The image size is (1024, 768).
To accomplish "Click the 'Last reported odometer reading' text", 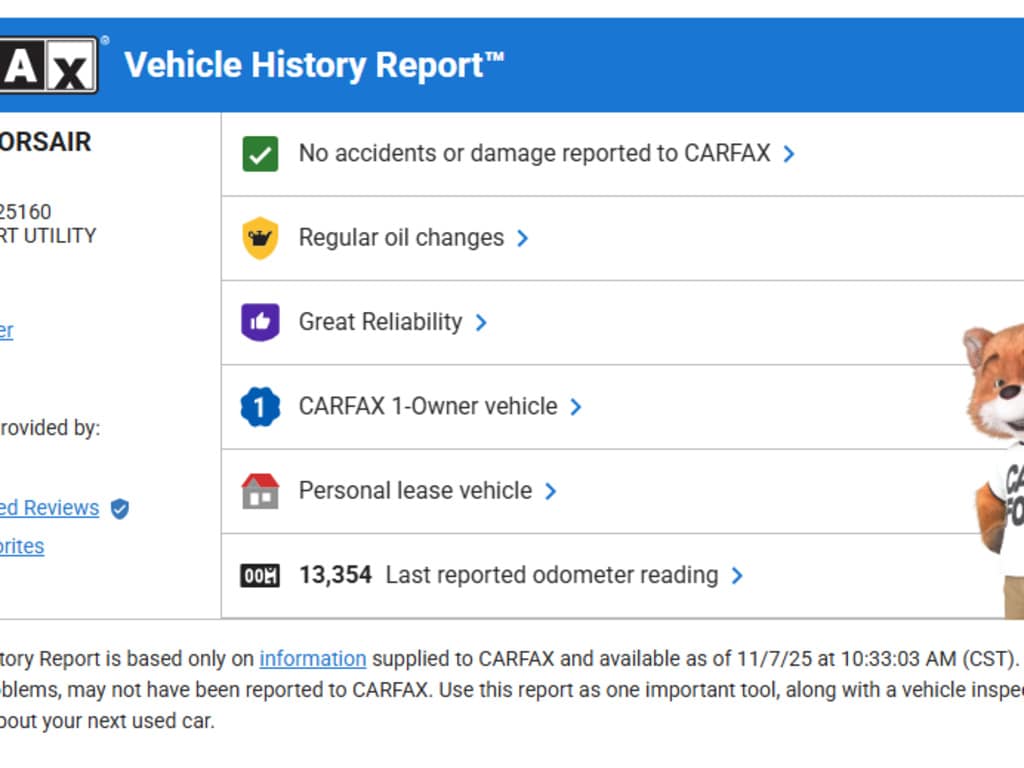I will pos(551,575).
